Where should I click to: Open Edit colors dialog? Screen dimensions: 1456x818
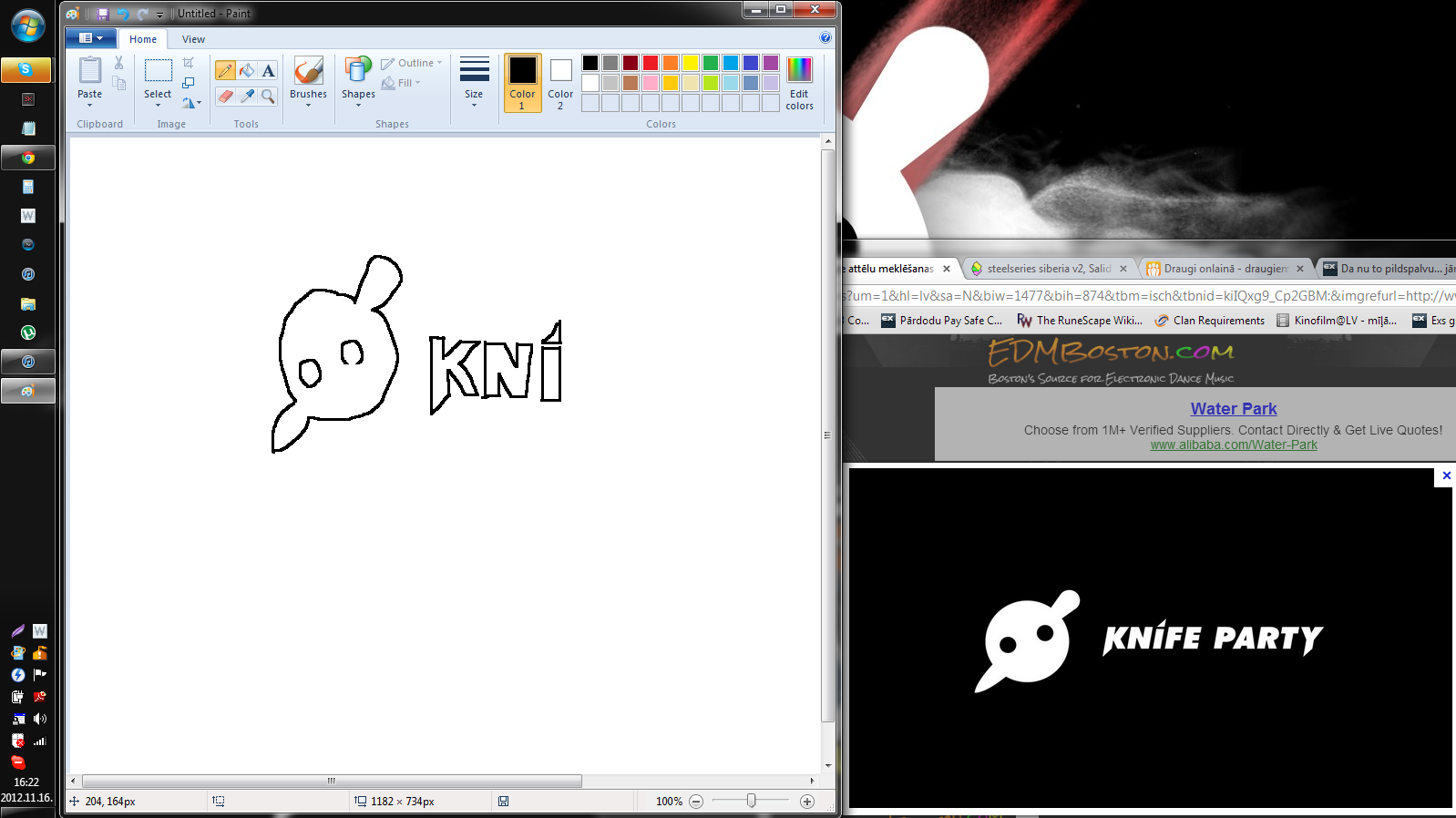coord(799,83)
